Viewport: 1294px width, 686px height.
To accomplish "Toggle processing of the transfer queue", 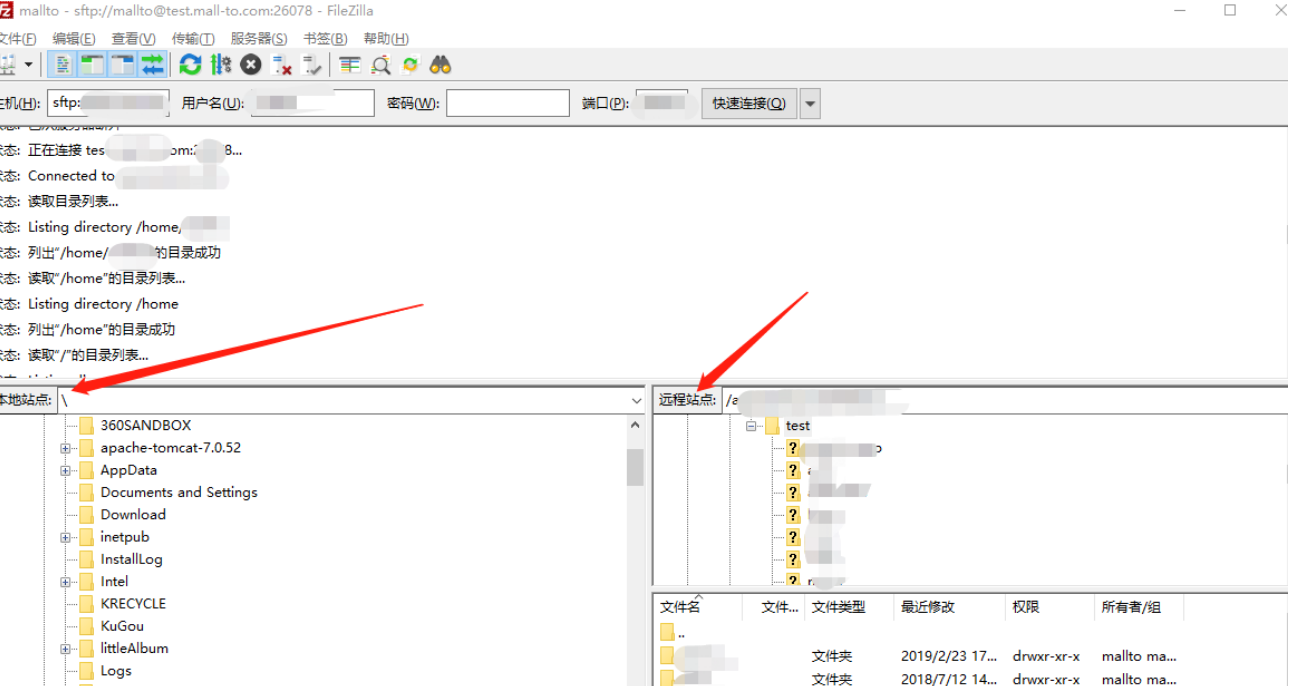I will (221, 65).
